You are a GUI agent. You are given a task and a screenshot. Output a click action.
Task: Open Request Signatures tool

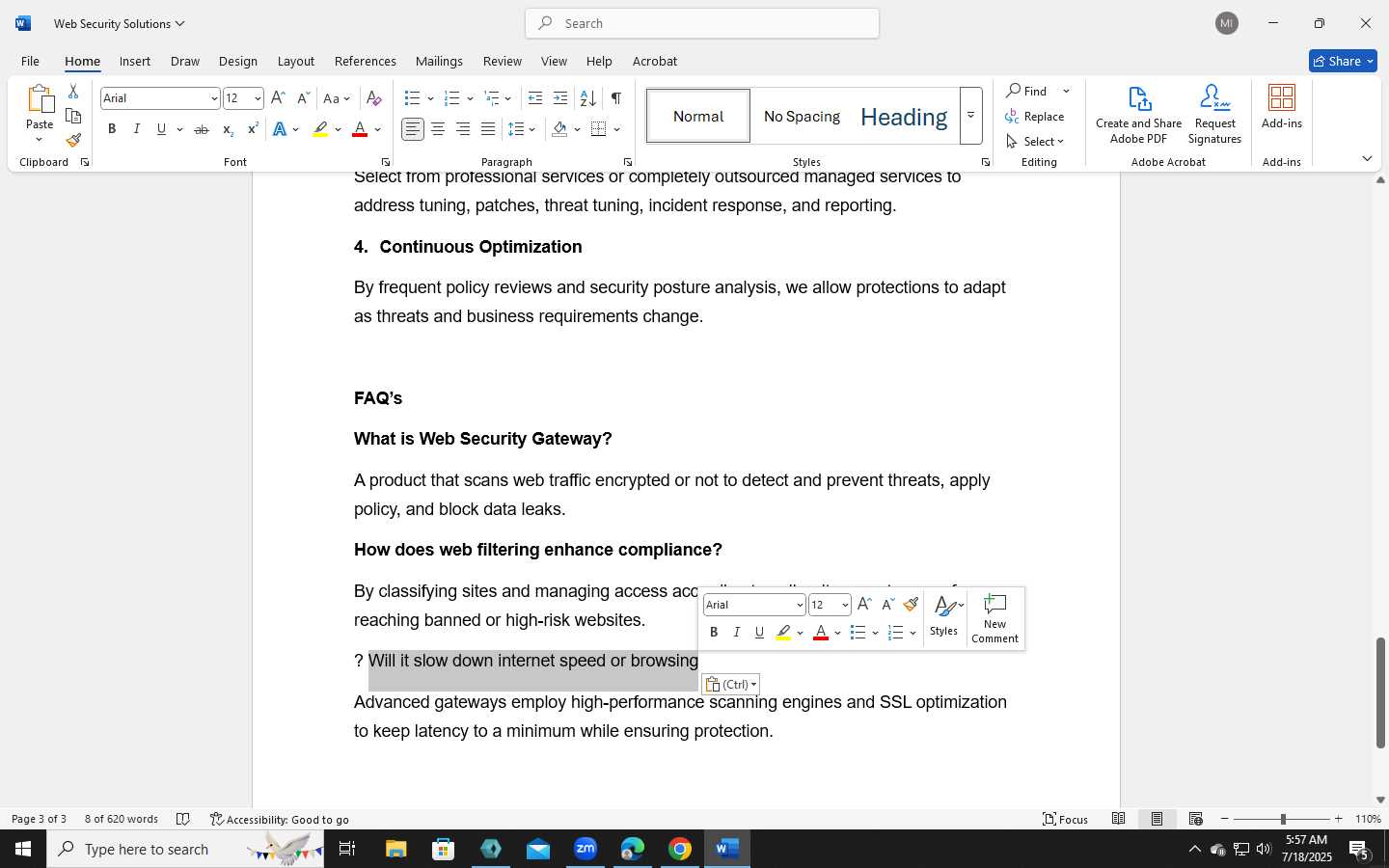pos(1214,115)
